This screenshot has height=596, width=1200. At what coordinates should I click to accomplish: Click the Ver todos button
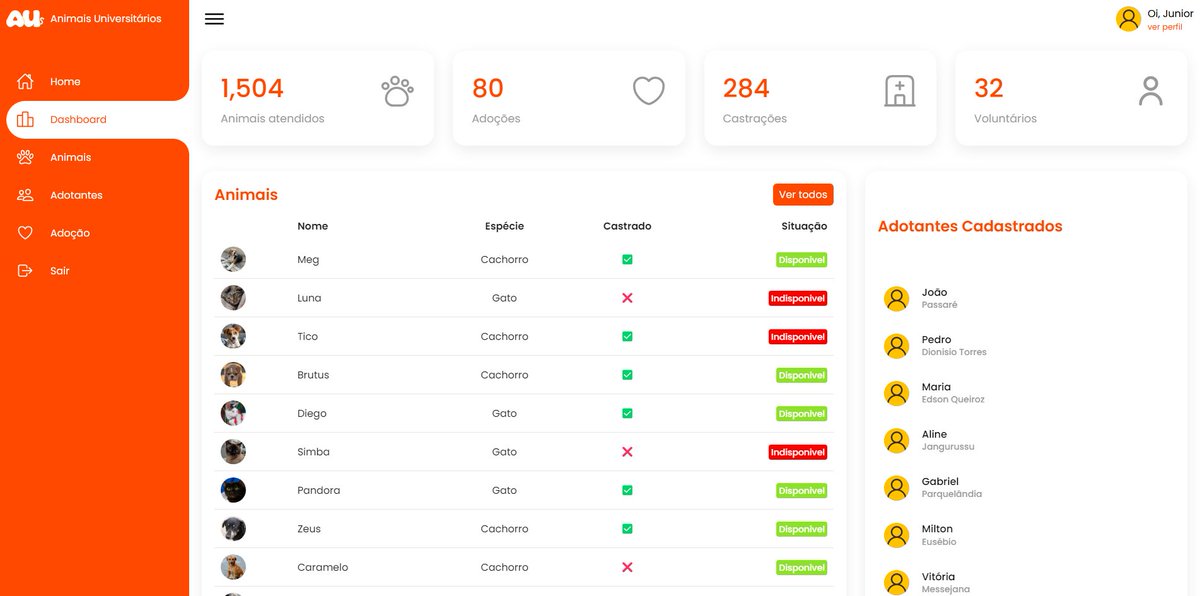802,194
